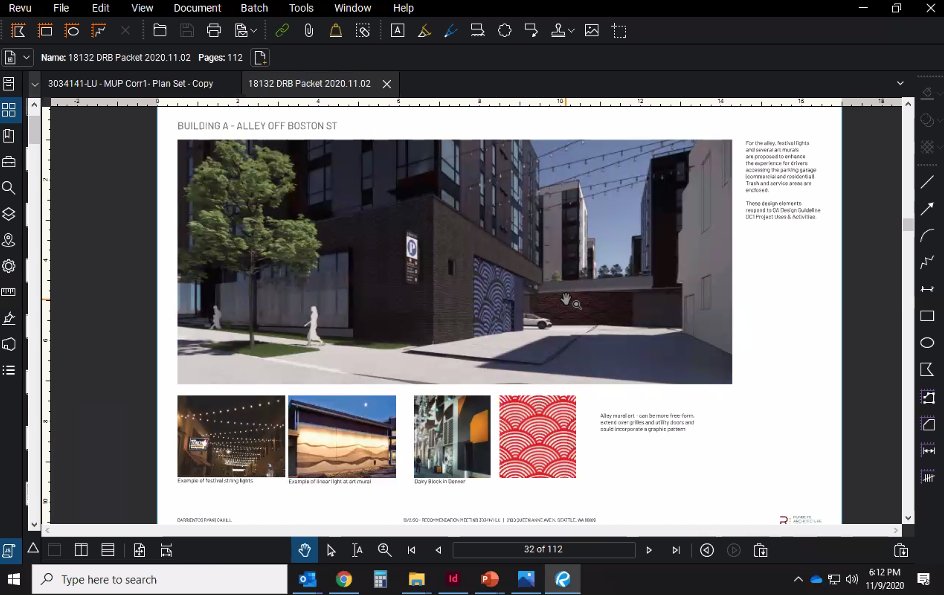Open the Tools menu
The image size is (944, 595).
pos(301,8)
